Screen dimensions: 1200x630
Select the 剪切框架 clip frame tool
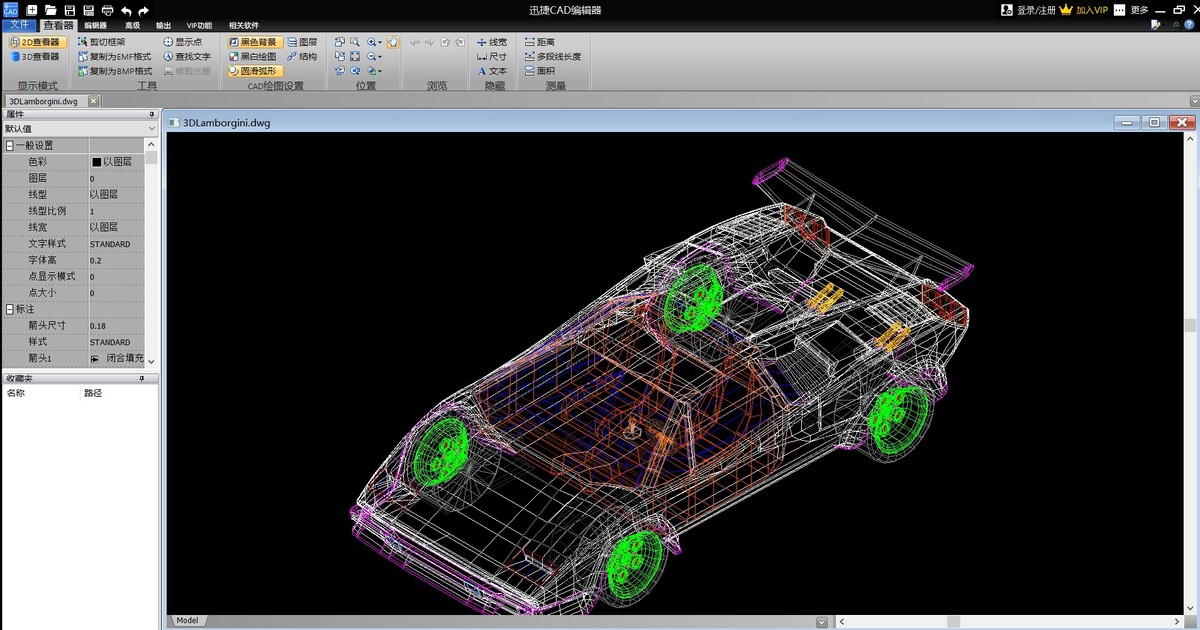[x=100, y=43]
